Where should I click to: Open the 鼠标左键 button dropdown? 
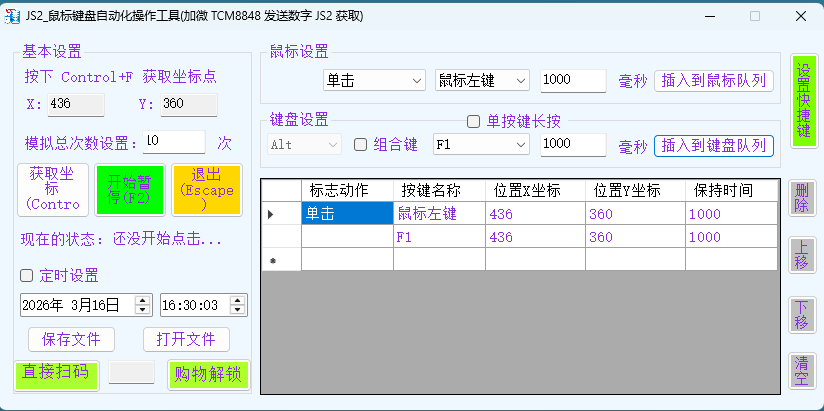tap(482, 81)
